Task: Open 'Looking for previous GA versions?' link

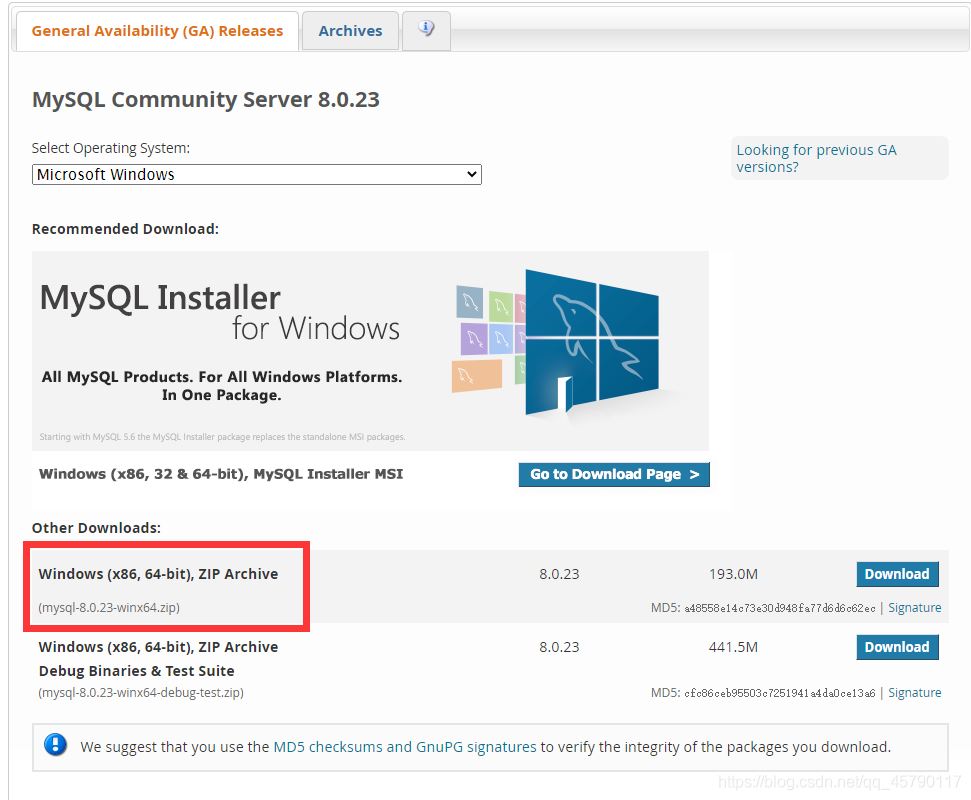Action: 816,158
